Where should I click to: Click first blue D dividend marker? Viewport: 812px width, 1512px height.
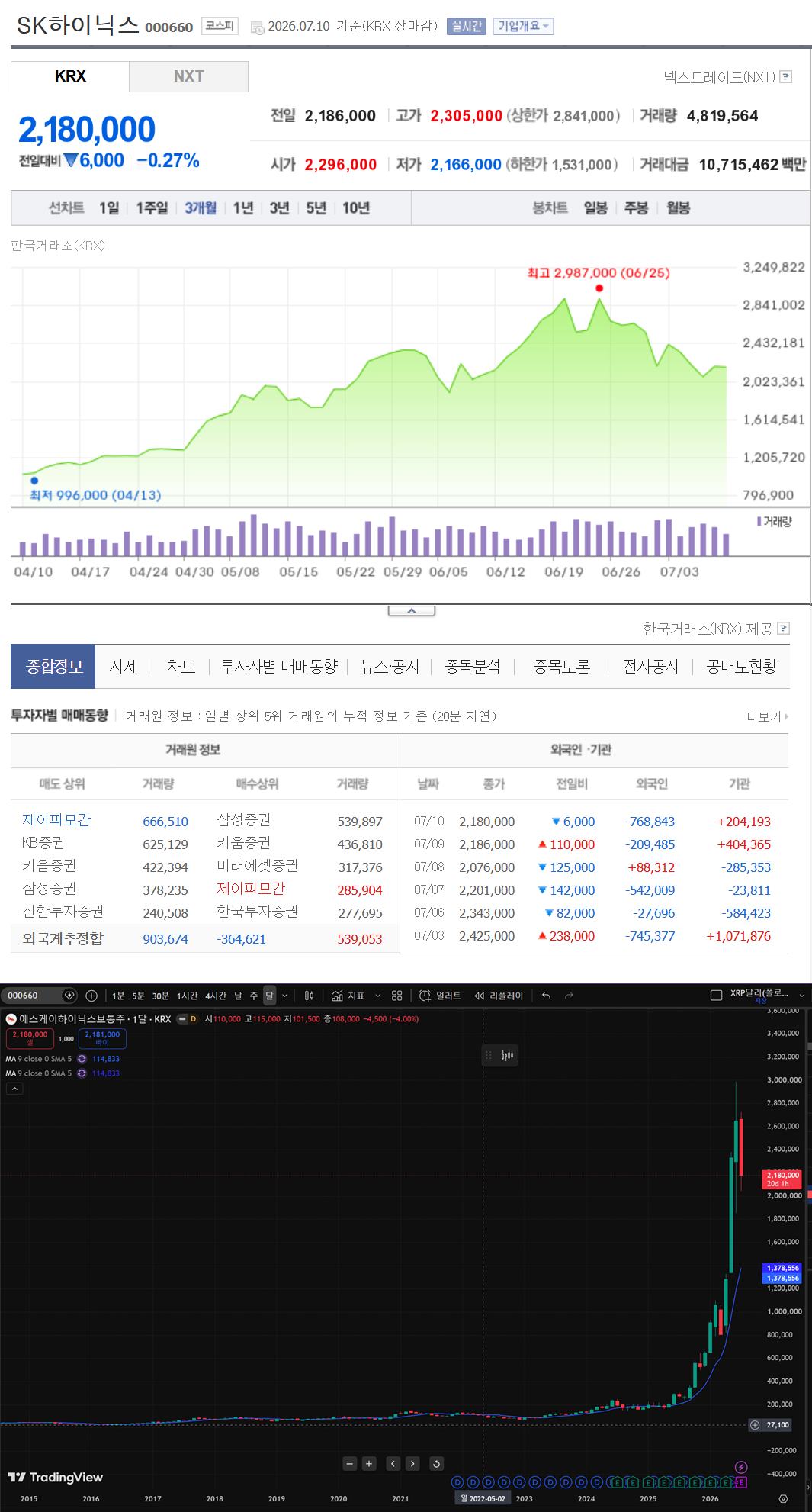pyautogui.click(x=457, y=1482)
